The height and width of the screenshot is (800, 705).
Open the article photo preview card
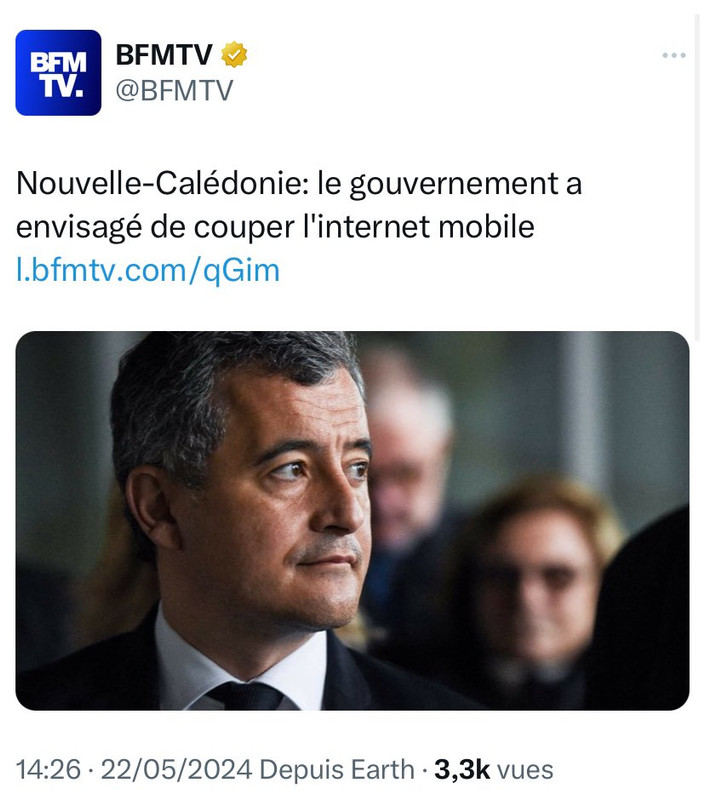[352, 520]
